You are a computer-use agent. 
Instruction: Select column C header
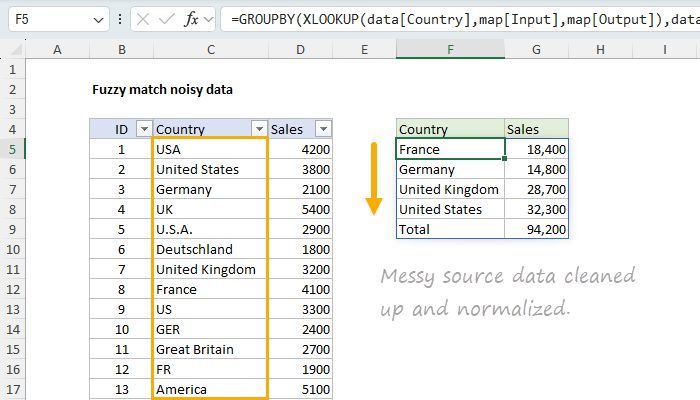211,50
